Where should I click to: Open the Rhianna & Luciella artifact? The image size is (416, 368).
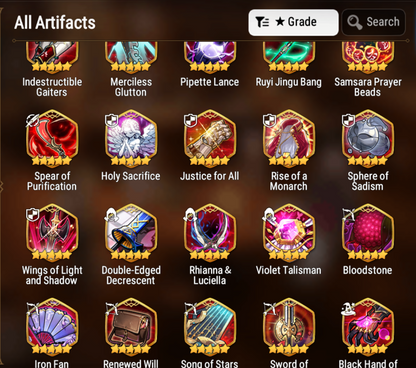coord(210,232)
